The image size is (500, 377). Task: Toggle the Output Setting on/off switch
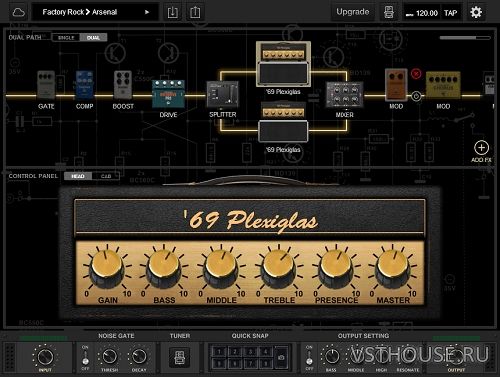(x=309, y=357)
